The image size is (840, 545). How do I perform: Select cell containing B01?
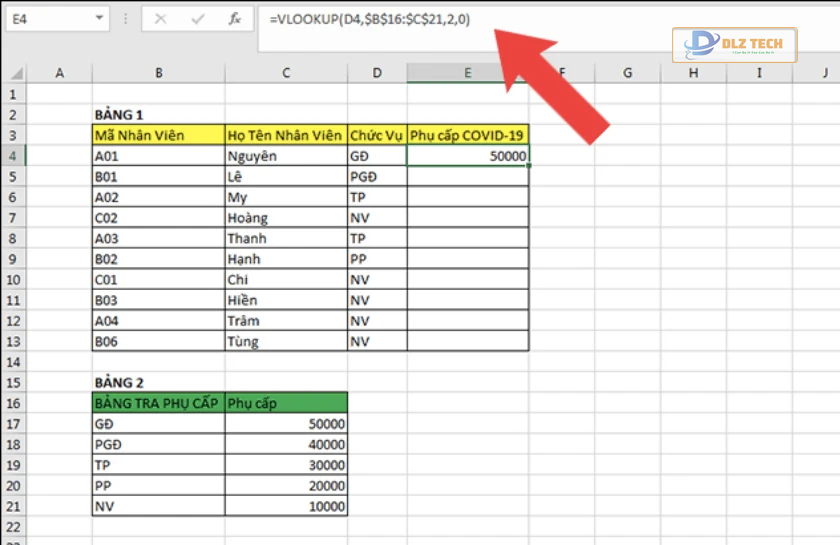[159, 176]
